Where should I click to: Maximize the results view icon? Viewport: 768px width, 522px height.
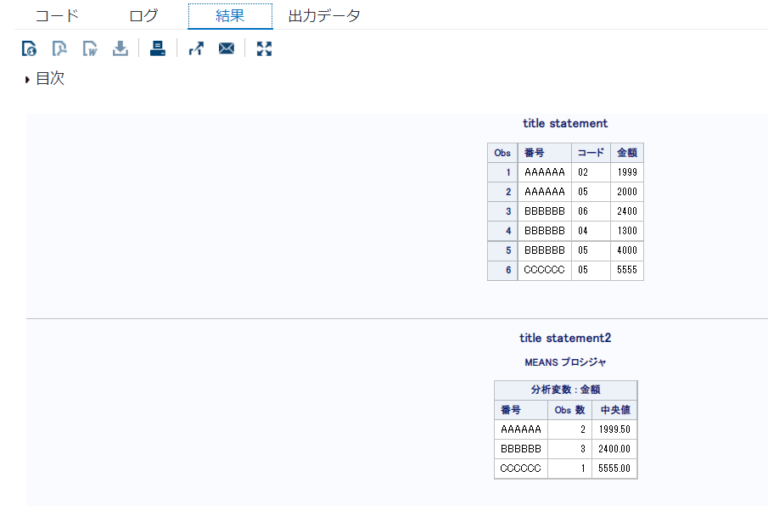[x=264, y=48]
